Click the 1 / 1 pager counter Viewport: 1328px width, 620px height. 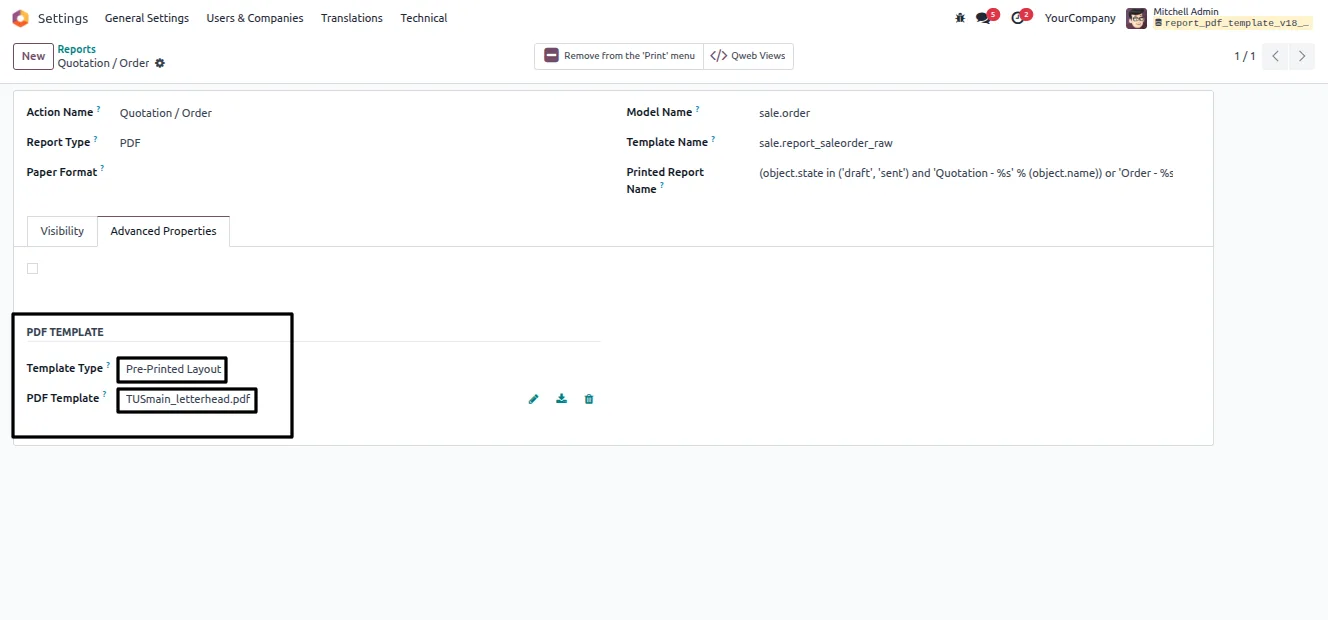(1244, 56)
